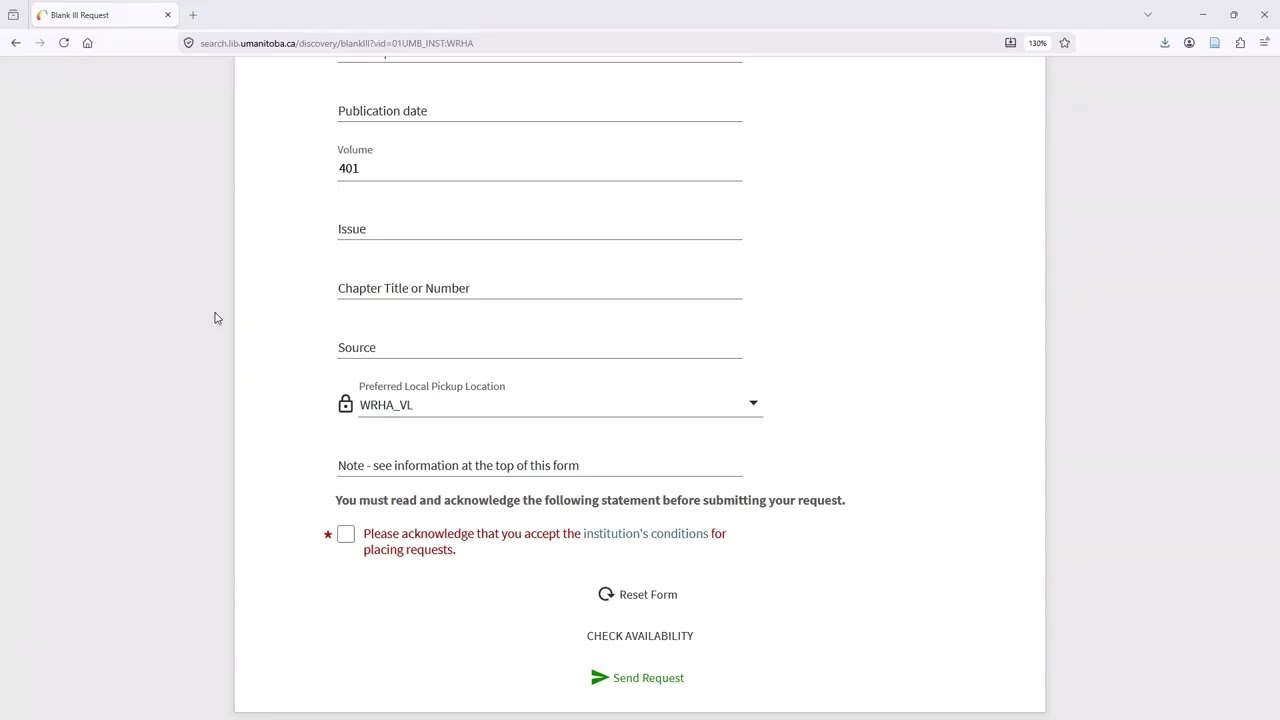Click into the Issue field

[x=540, y=229]
